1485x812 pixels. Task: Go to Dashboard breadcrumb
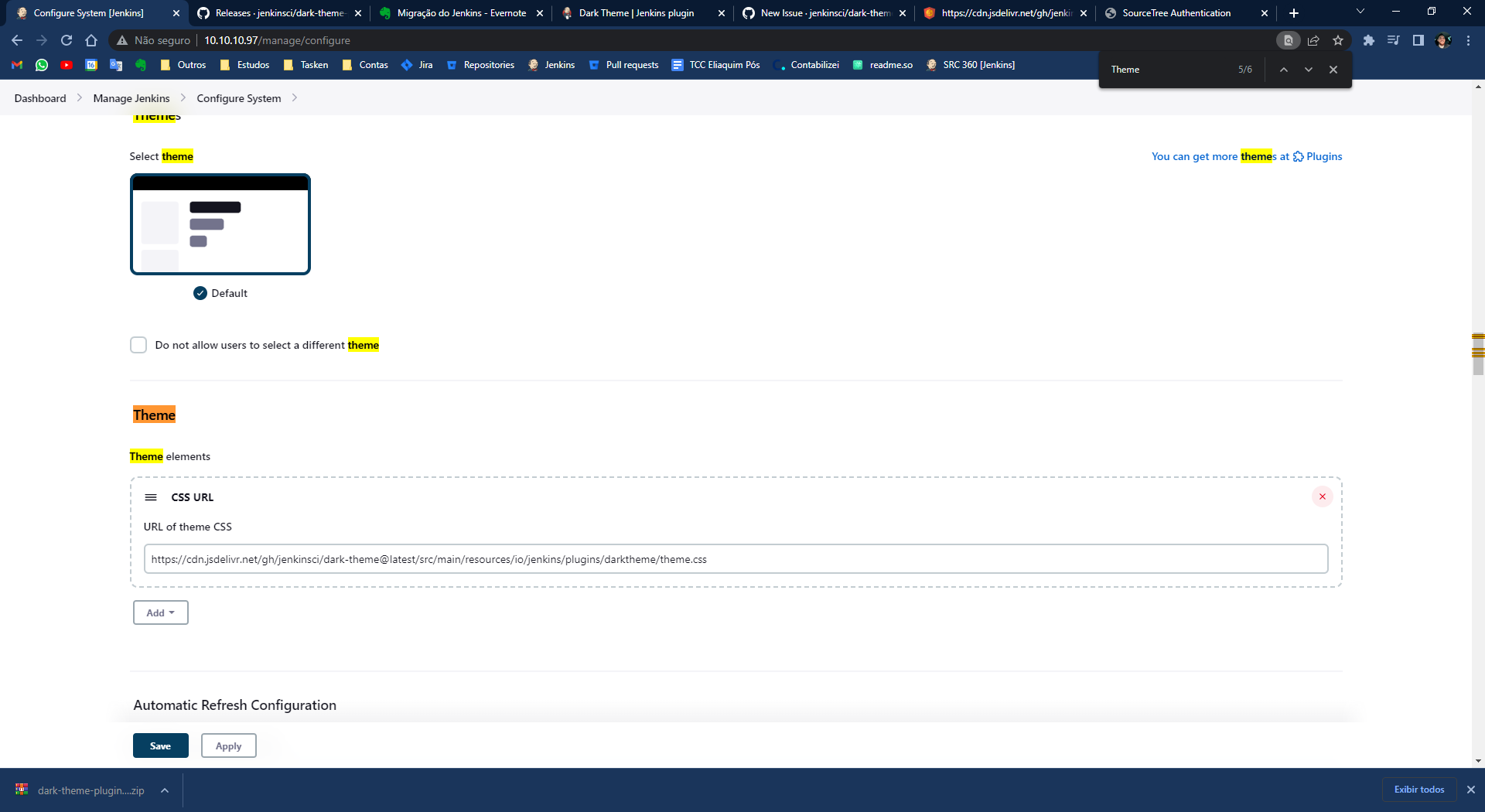click(x=40, y=98)
